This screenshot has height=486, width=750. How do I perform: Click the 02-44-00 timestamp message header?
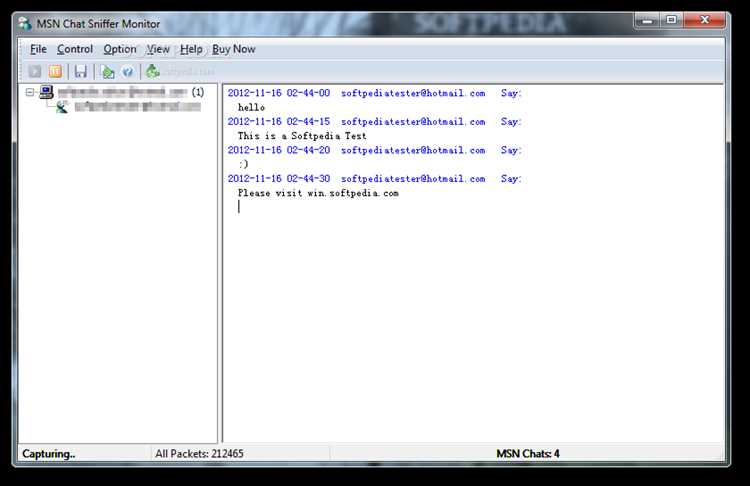375,93
